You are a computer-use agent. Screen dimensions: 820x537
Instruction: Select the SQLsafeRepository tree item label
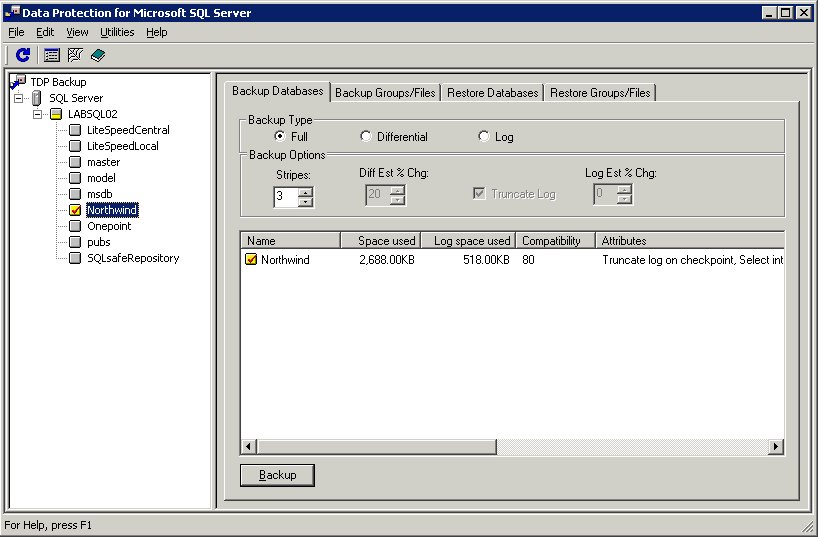133,258
